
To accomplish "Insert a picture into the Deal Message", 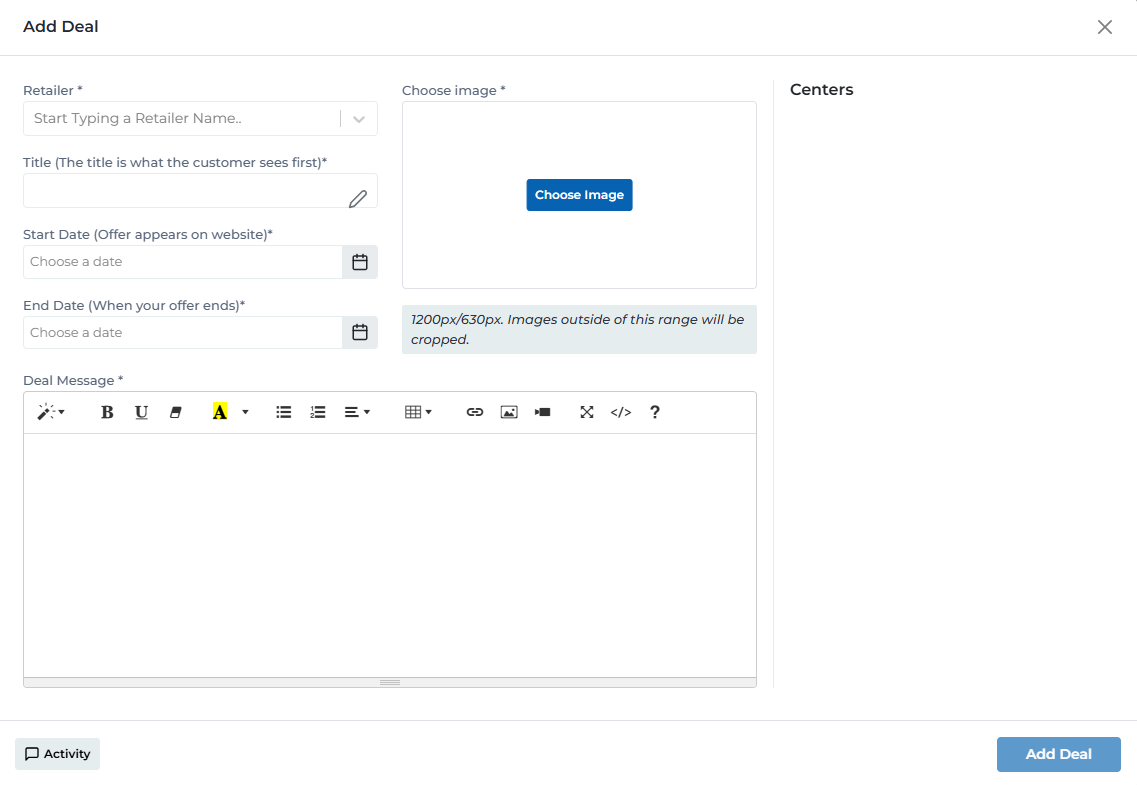I will 508,411.
